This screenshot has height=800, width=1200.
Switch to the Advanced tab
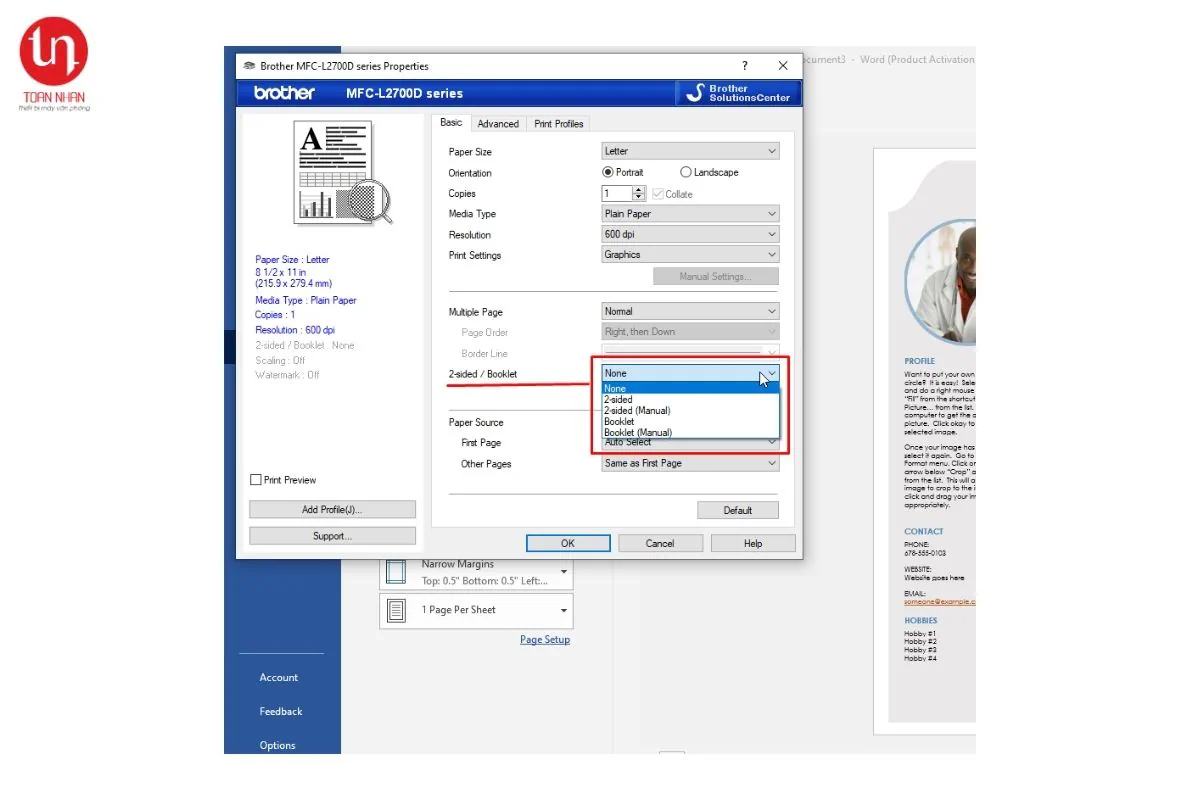point(498,124)
